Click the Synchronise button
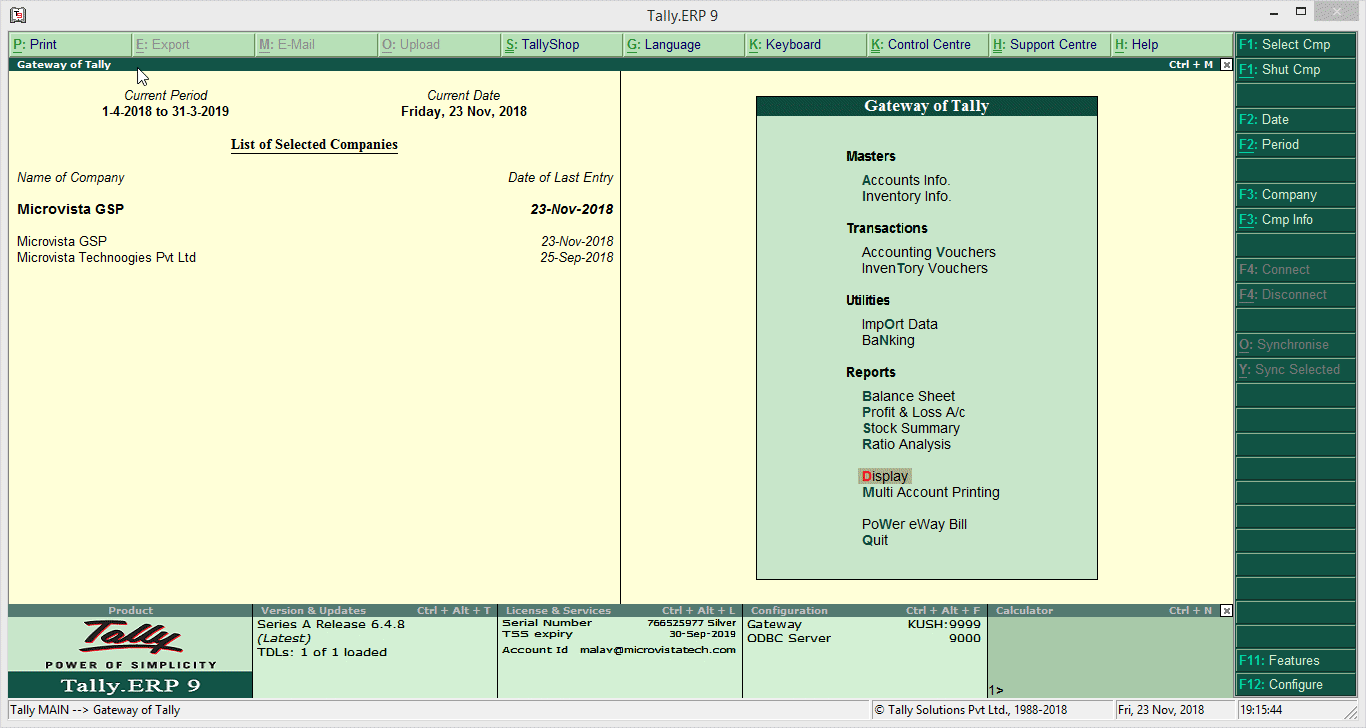Image resolution: width=1366 pixels, height=728 pixels. coord(1296,344)
